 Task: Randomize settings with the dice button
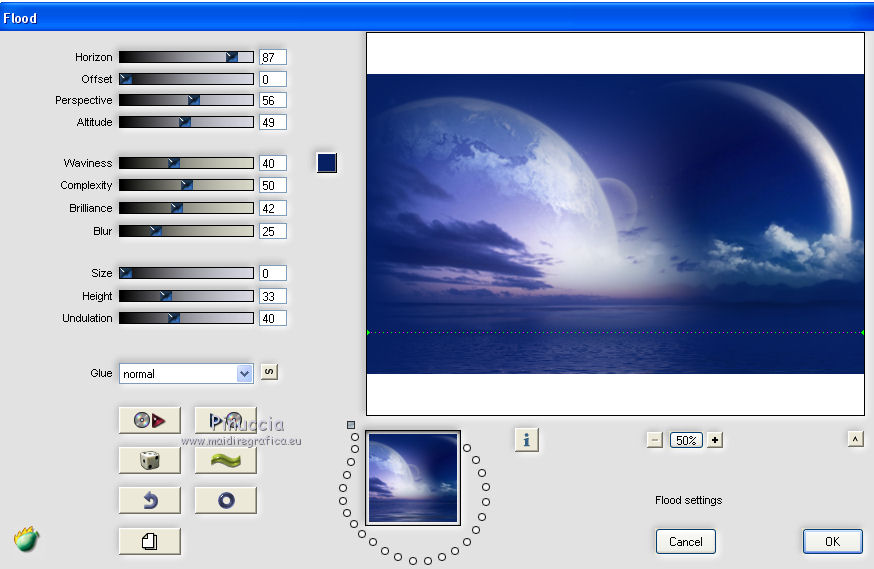(149, 460)
